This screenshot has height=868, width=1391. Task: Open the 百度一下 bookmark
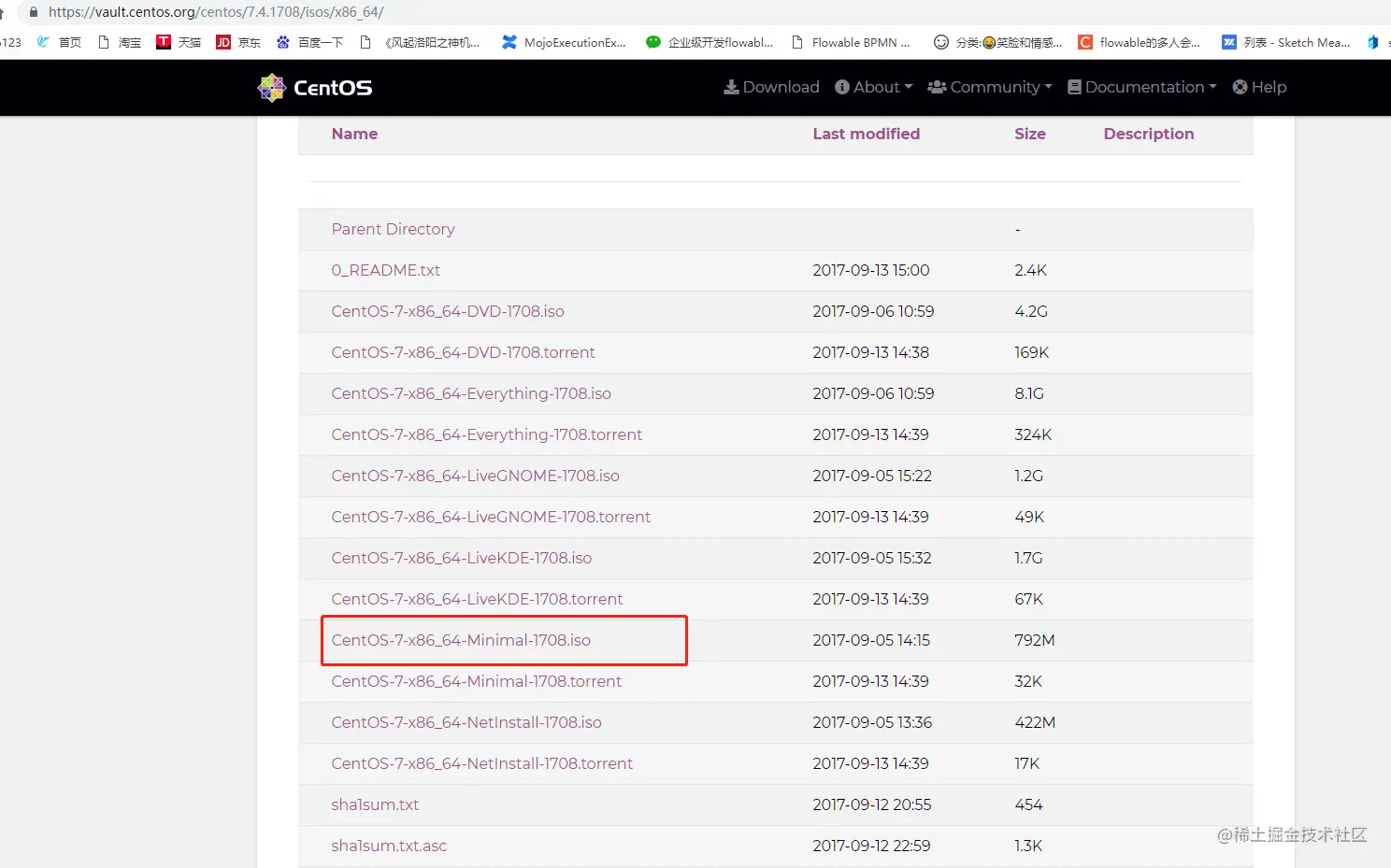tap(309, 42)
